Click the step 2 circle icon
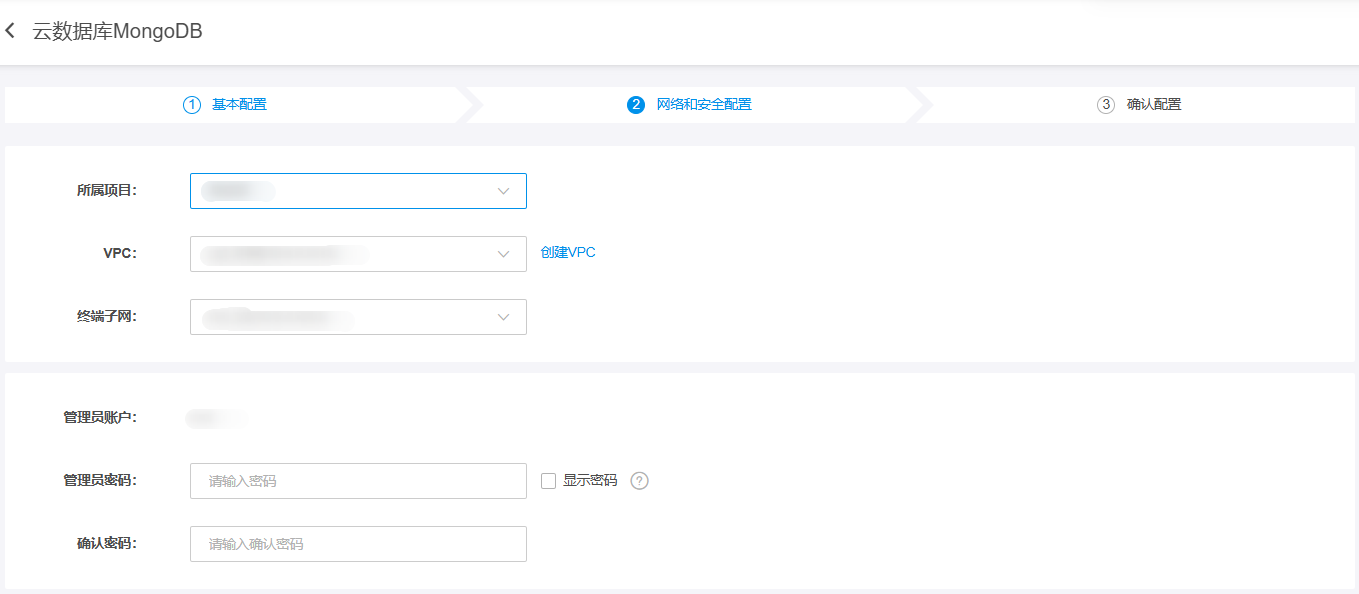Screen dimensions: 1359x594 (x=636, y=105)
